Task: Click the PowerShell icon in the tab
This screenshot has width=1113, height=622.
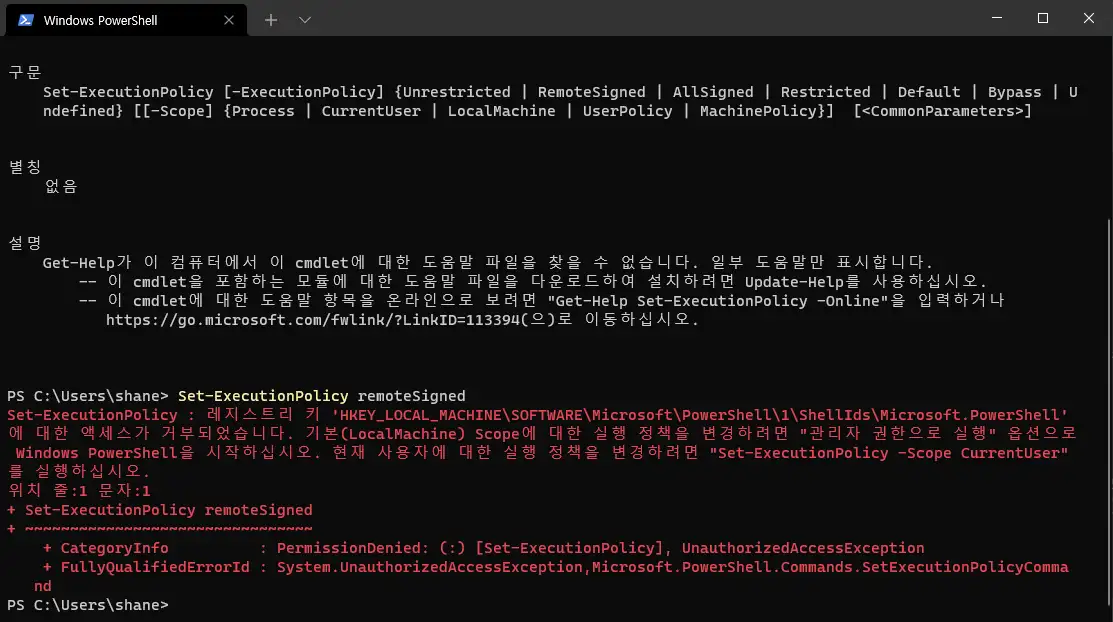Action: 26,20
